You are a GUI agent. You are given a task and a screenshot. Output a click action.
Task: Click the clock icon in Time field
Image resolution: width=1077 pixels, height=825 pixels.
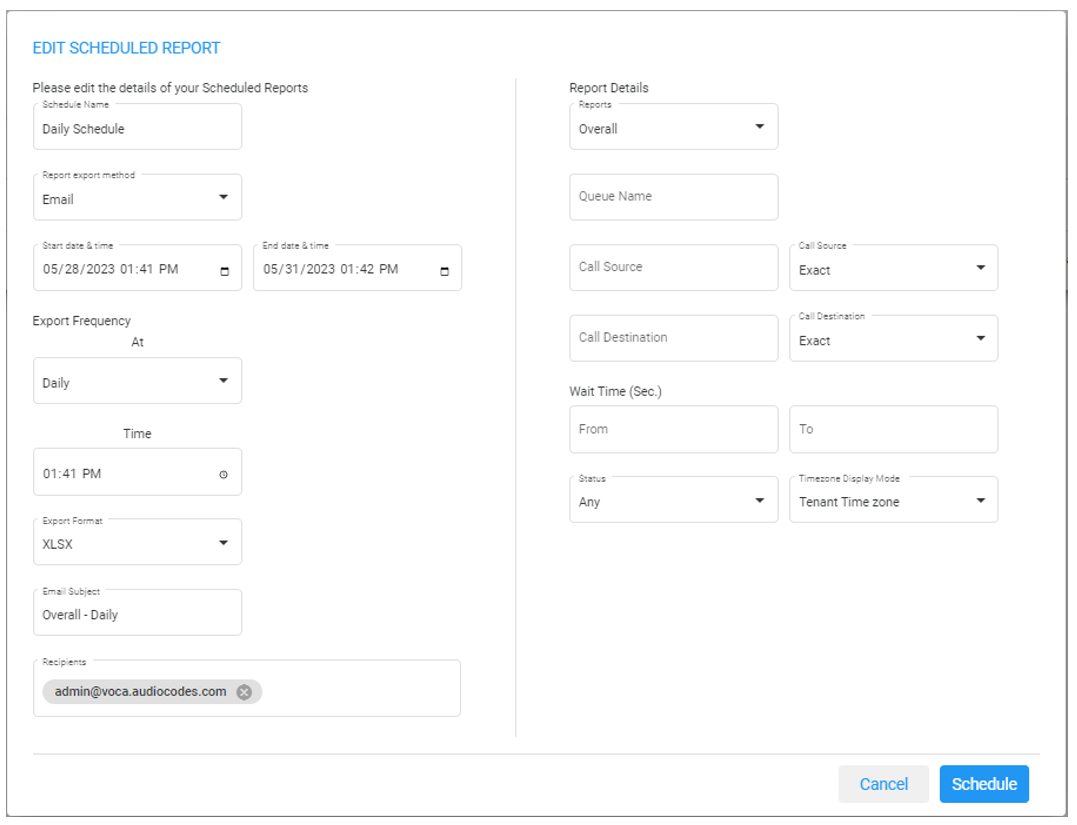(223, 475)
